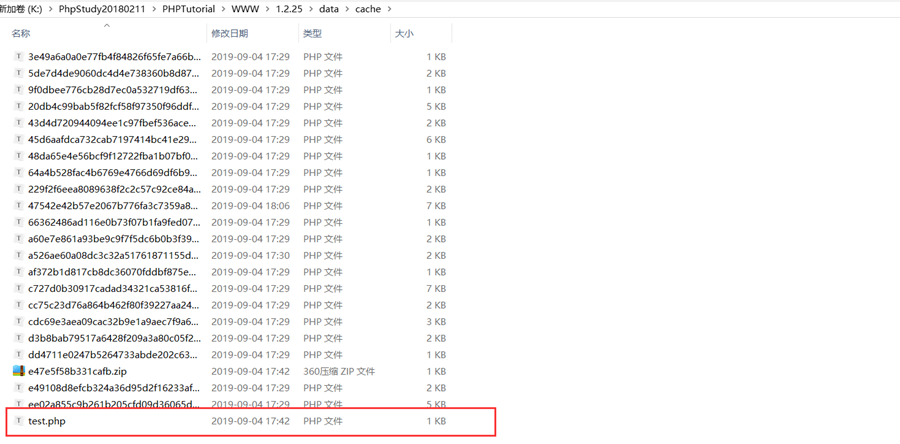Click the file icon of a526ae60a08dc3c32a51761871155d
The width and height of the screenshot is (900, 444).
[x=18, y=255]
